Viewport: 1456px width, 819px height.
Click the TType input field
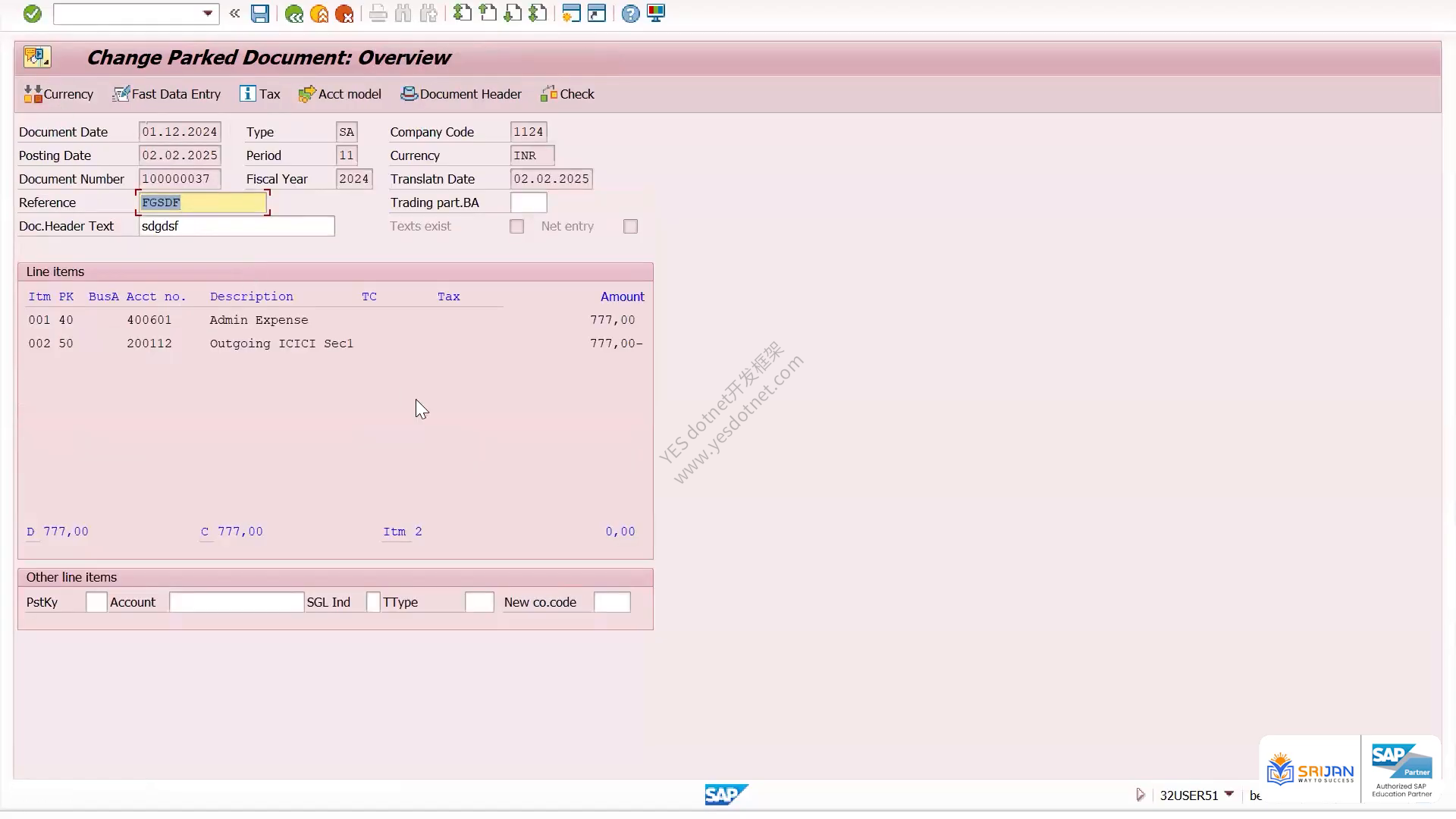click(479, 602)
